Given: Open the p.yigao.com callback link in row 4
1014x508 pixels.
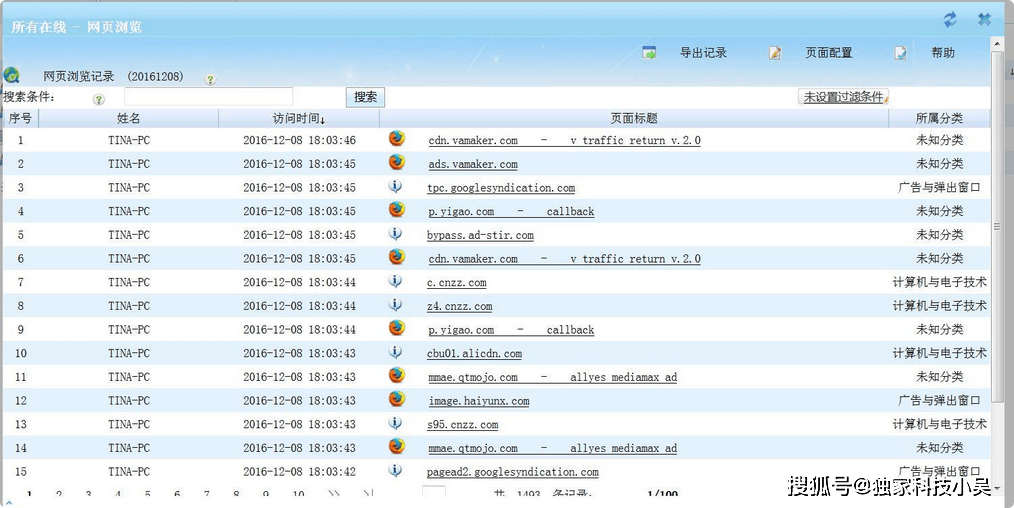Looking at the screenshot, I should coord(511,211).
